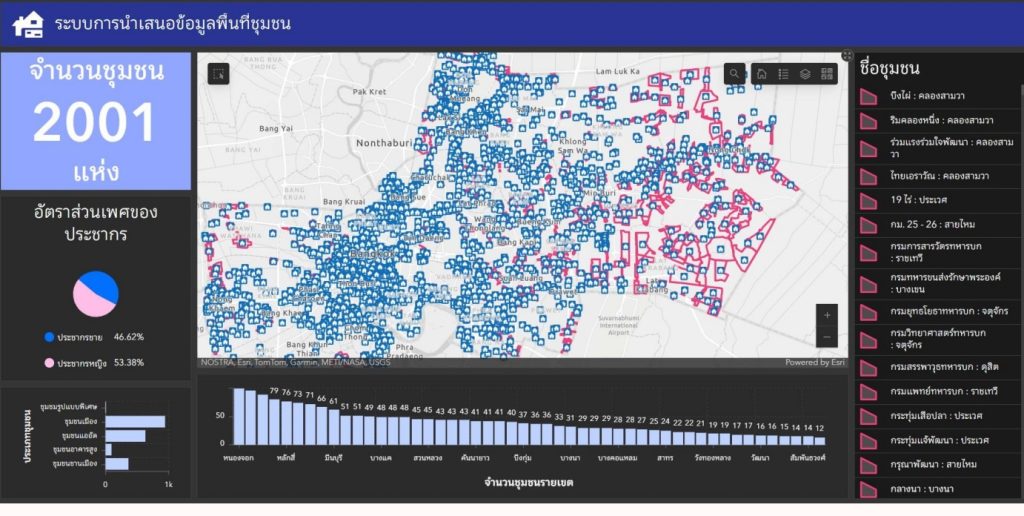Click the dashboard house logo in header
The image size is (1024, 516).
click(28, 23)
